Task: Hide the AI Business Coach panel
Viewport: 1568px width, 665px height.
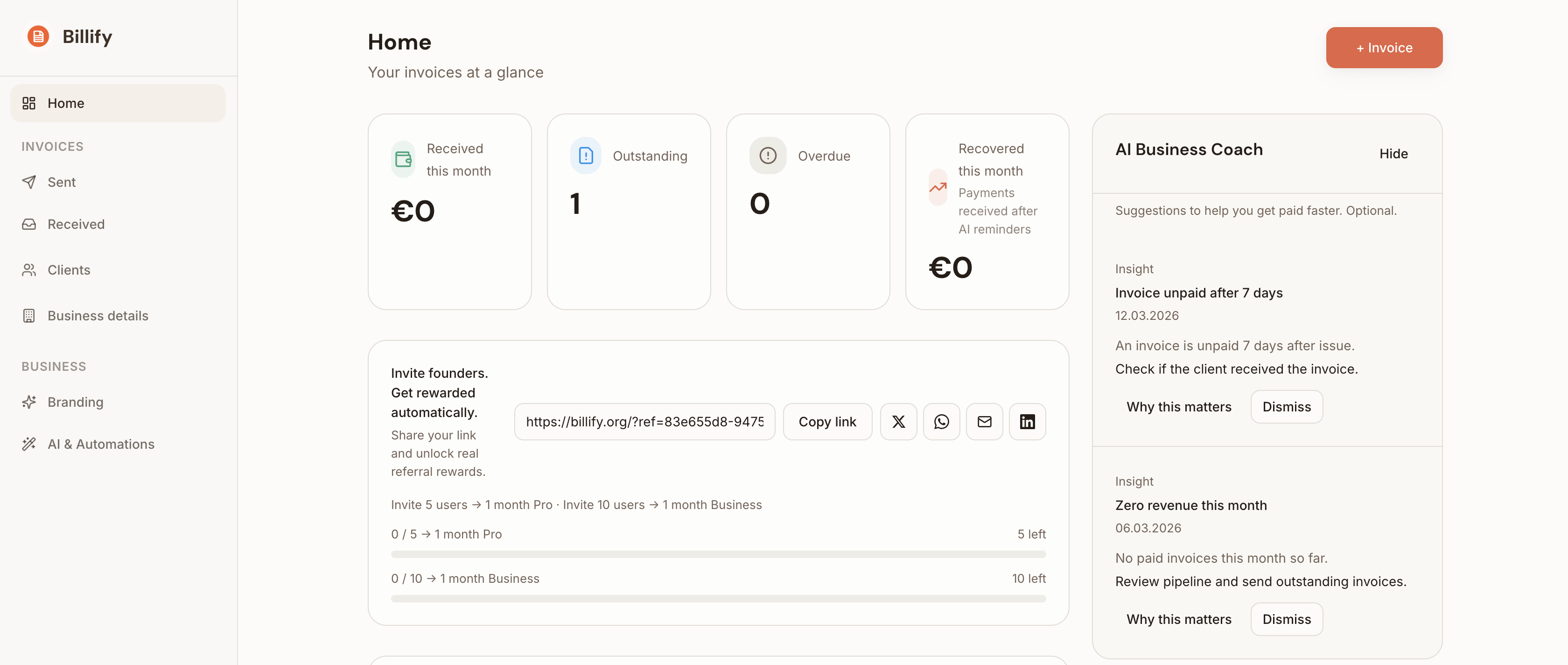Action: click(1393, 154)
